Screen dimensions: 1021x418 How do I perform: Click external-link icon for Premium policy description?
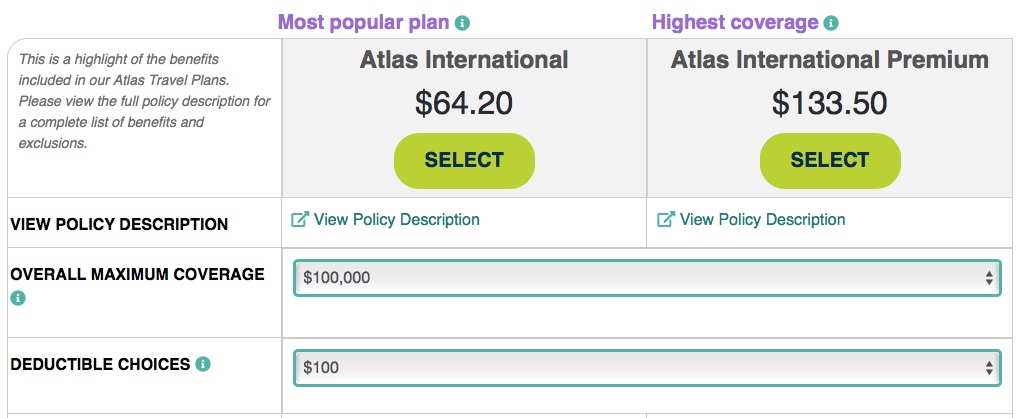click(665, 219)
